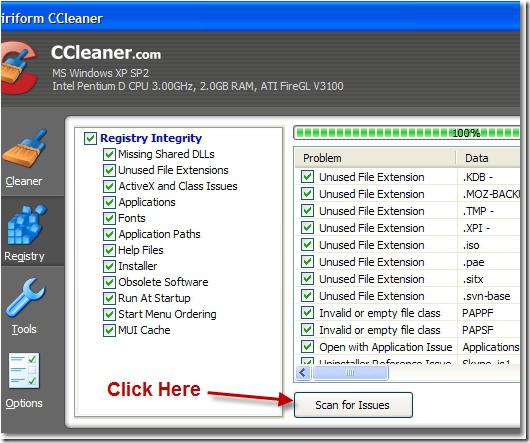Toggle the MUI Cache checkbox
The height and width of the screenshot is (443, 530).
(109, 330)
